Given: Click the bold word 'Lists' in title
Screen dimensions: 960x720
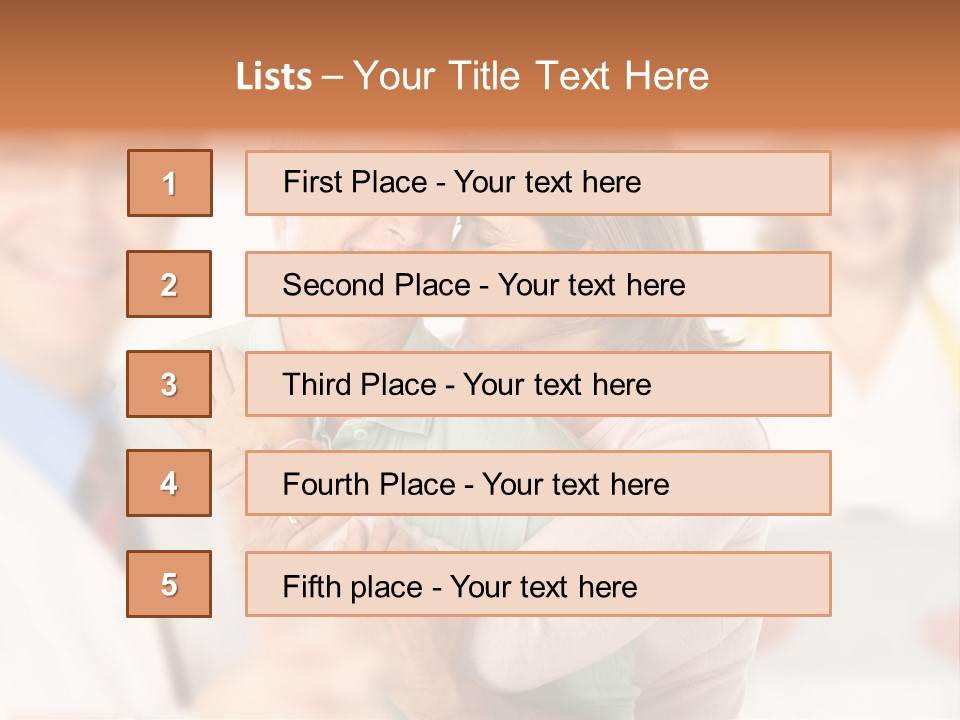Looking at the screenshot, I should pos(273,77).
